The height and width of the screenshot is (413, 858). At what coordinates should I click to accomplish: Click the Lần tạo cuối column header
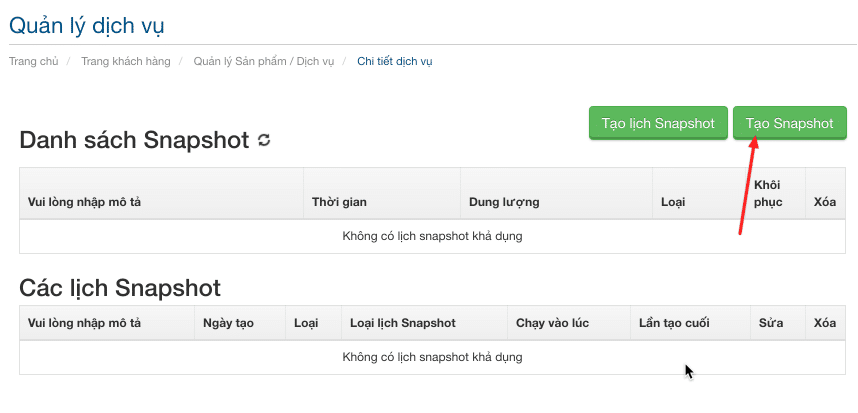pos(675,323)
